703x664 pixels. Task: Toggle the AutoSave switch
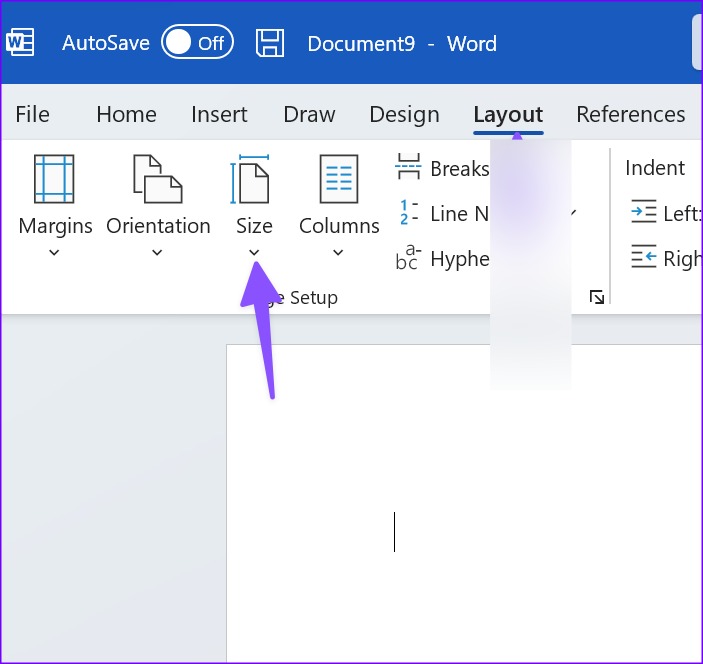[197, 43]
